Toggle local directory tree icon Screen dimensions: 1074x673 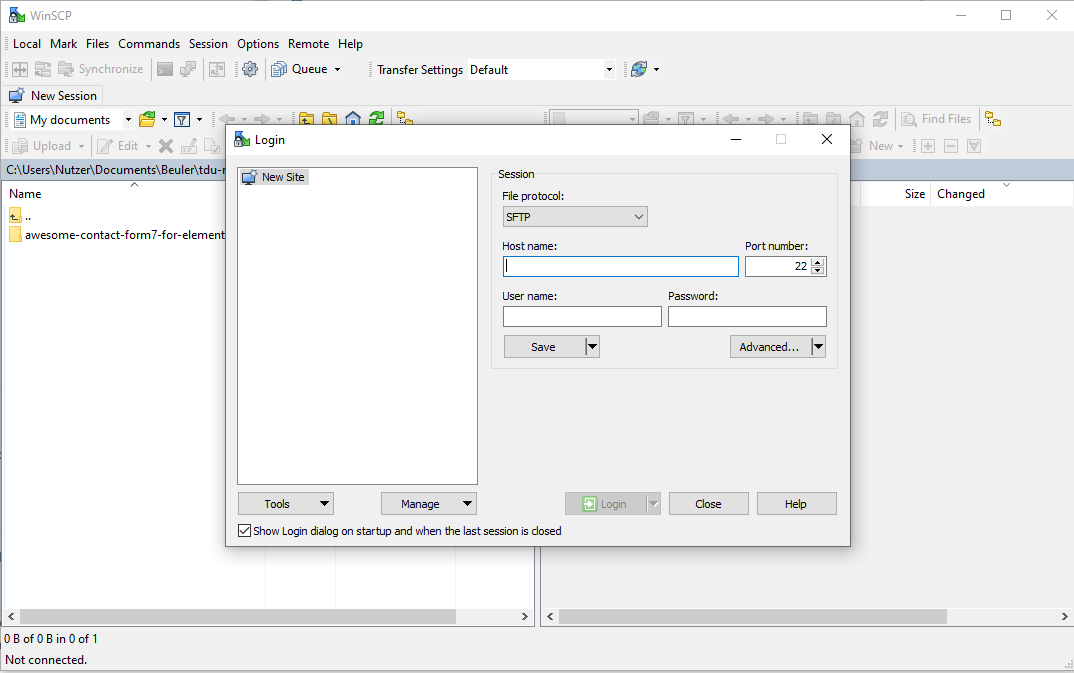405,118
